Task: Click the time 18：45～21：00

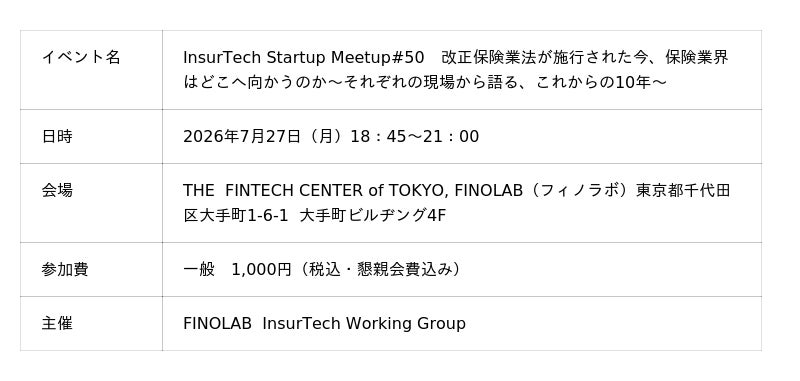Action: tap(414, 137)
